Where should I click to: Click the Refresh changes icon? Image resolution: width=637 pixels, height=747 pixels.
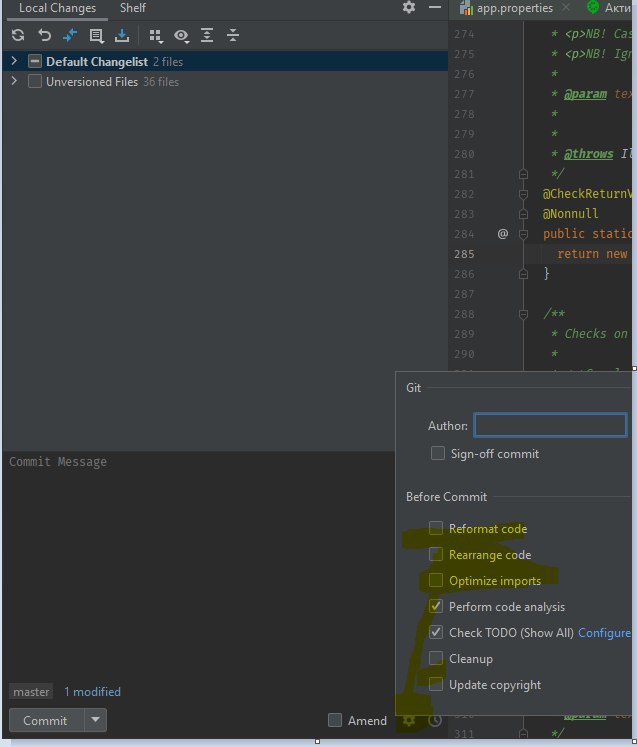18,35
